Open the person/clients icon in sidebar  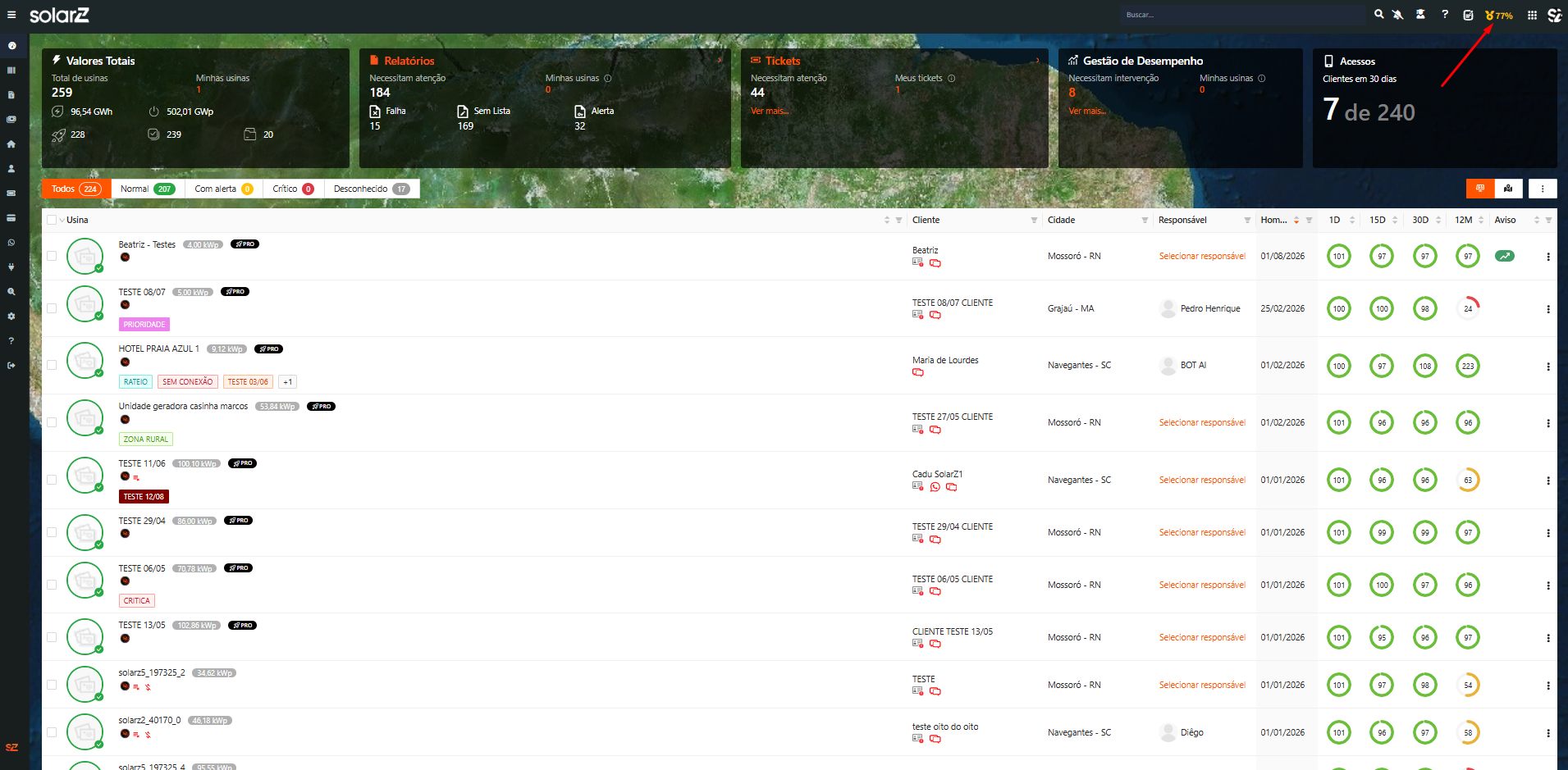pyautogui.click(x=11, y=169)
